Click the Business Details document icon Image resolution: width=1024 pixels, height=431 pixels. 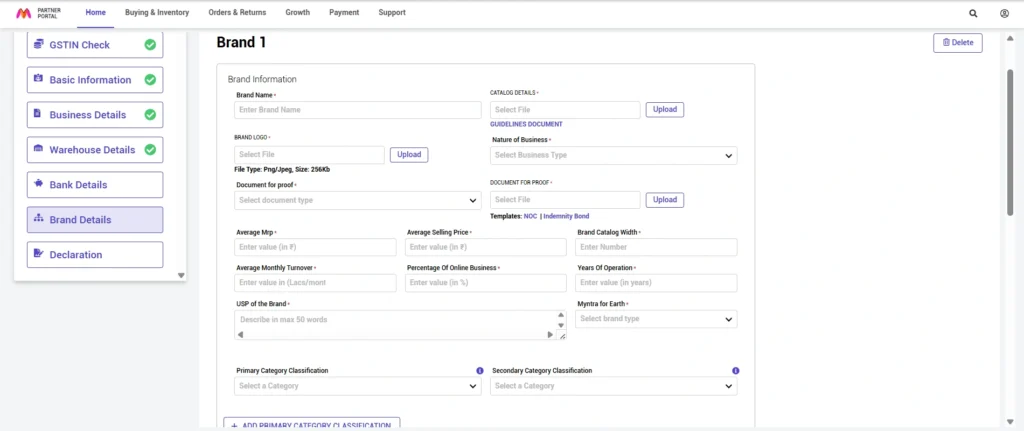click(38, 114)
